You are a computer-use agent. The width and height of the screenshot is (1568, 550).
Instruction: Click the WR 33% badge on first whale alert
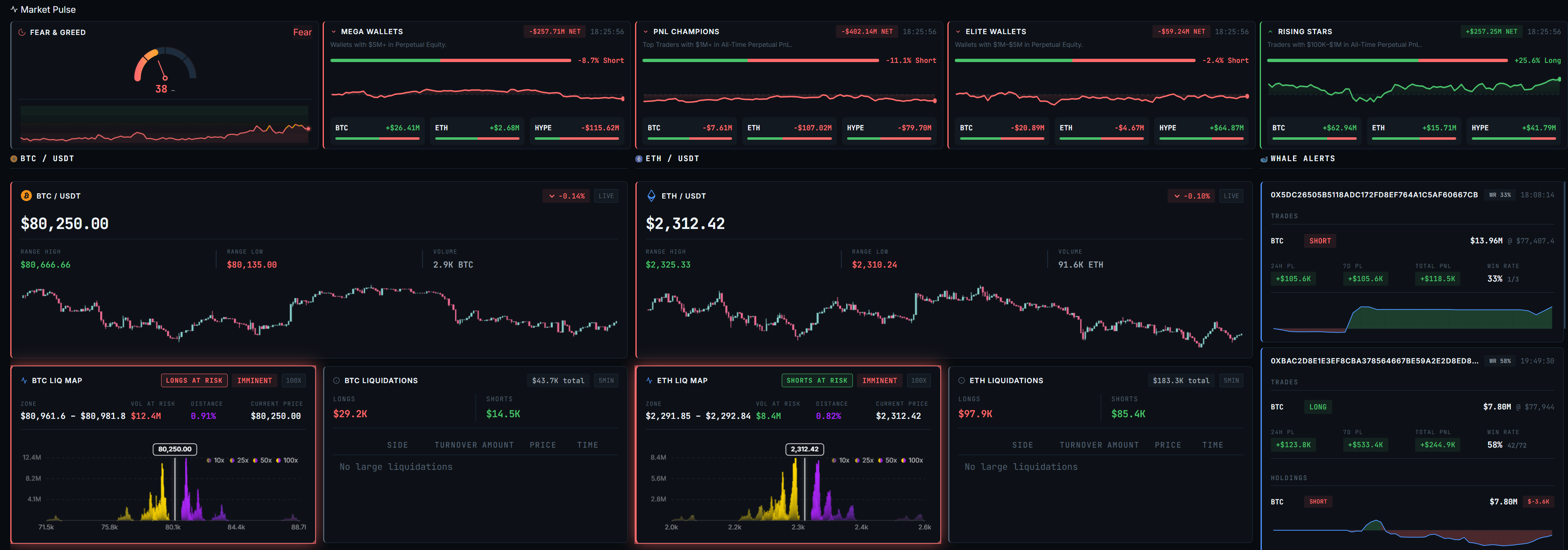click(x=1500, y=195)
